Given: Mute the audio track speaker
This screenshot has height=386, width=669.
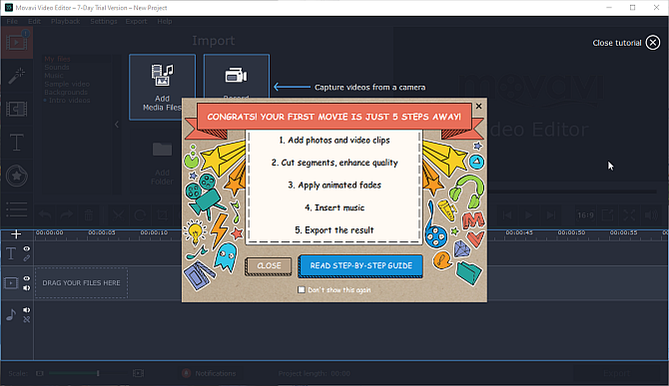Looking at the screenshot, I should tap(26, 310).
